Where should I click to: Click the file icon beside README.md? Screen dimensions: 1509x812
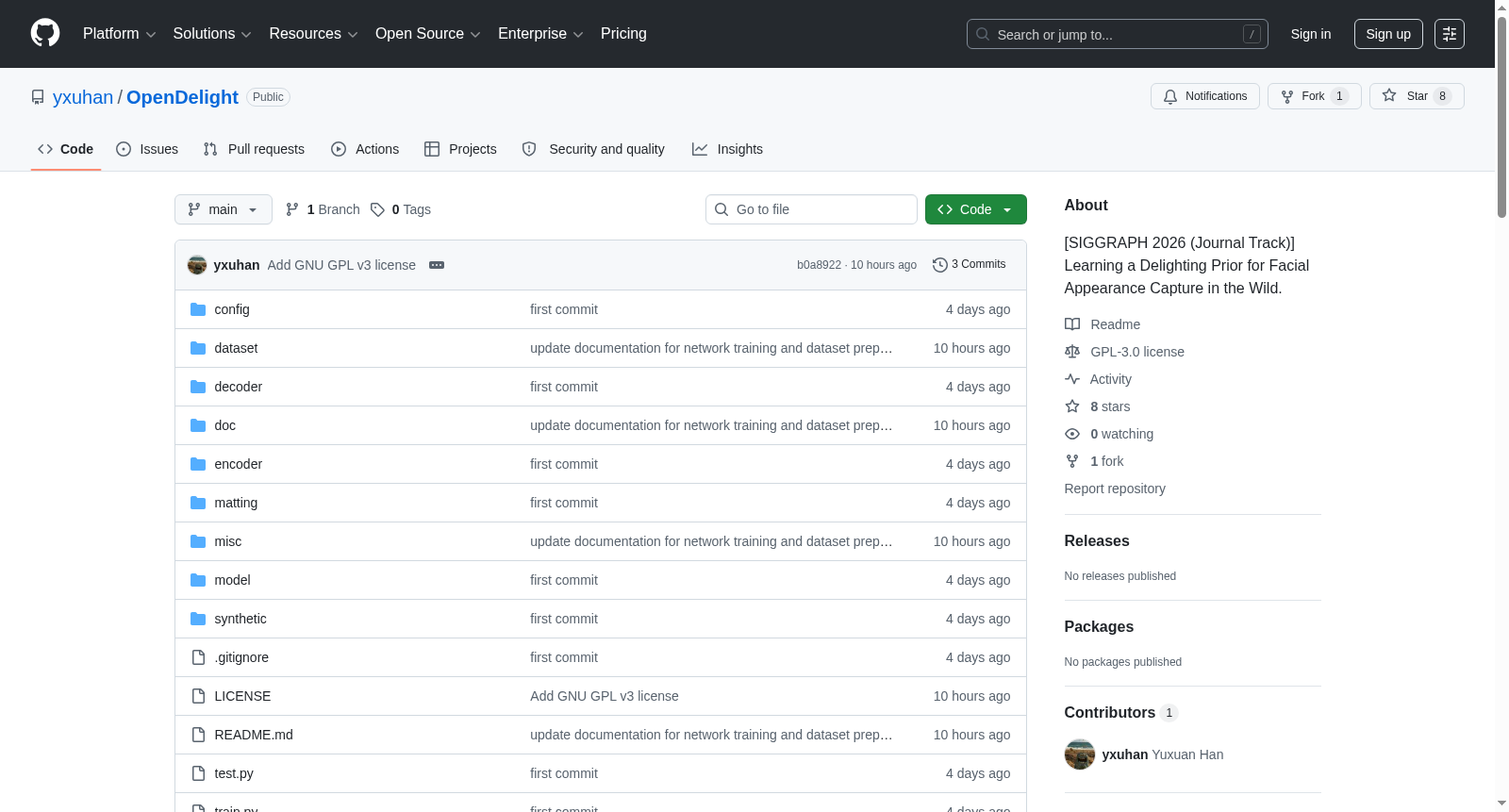pos(198,735)
